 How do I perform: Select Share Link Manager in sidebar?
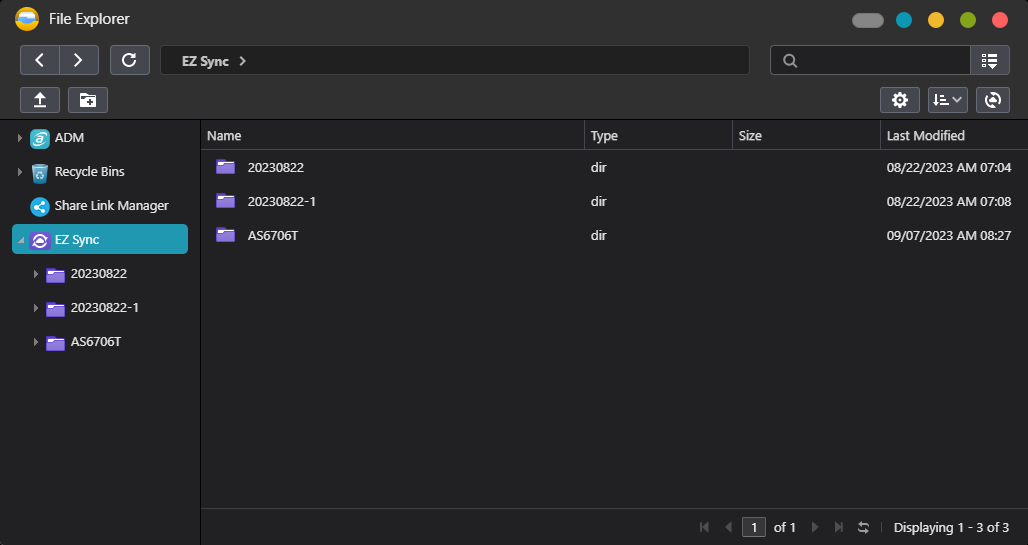coord(111,206)
